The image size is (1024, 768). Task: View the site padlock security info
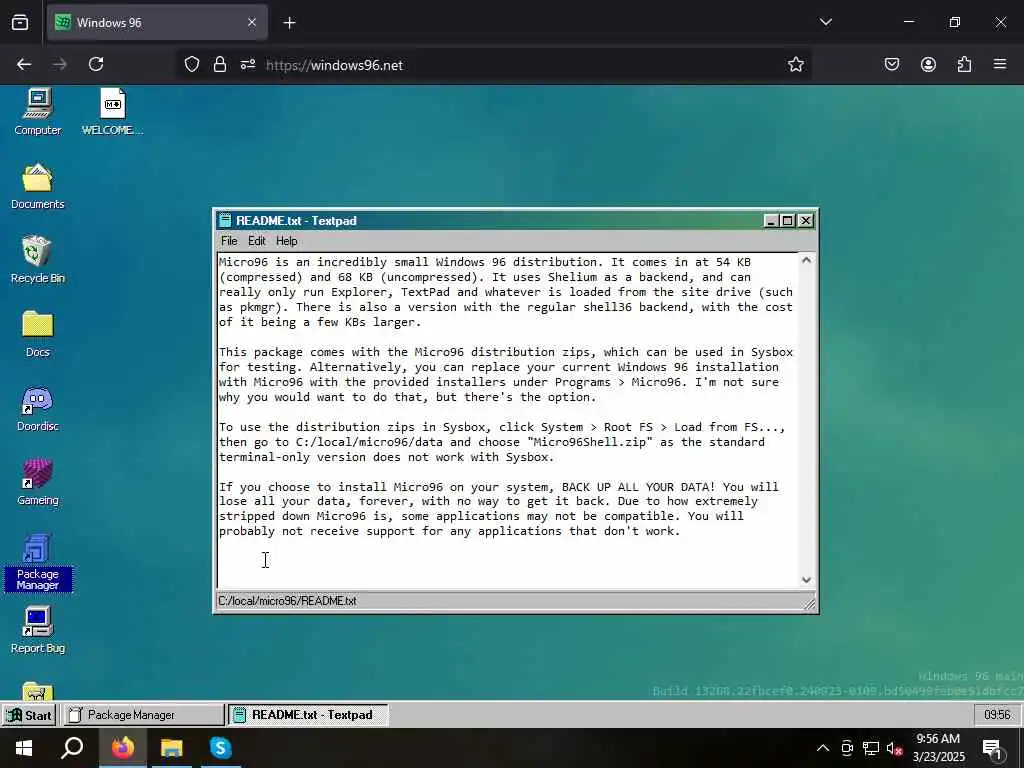tap(219, 64)
